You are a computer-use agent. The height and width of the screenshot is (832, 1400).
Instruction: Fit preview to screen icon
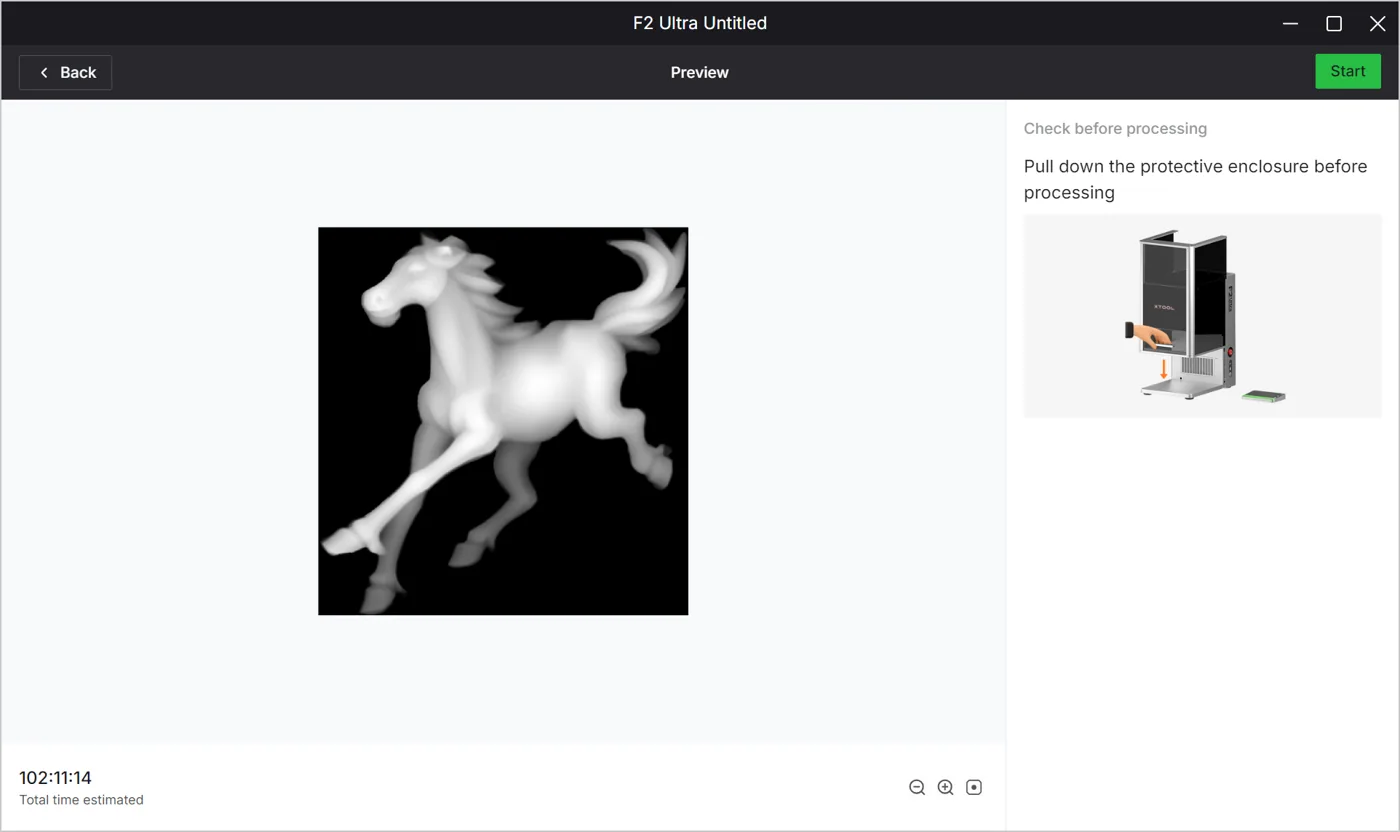974,788
